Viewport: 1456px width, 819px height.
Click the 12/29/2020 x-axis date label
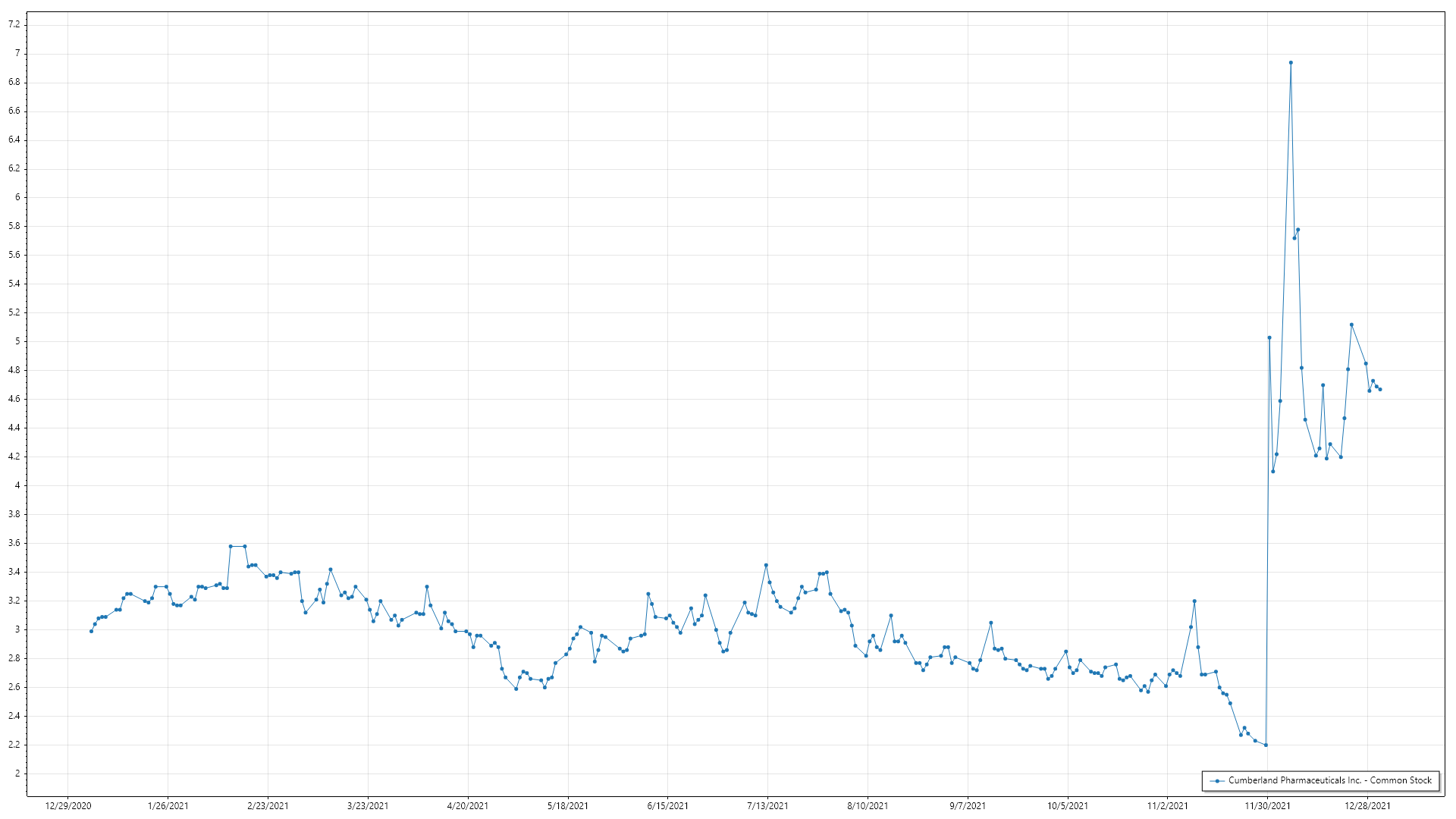pos(68,806)
